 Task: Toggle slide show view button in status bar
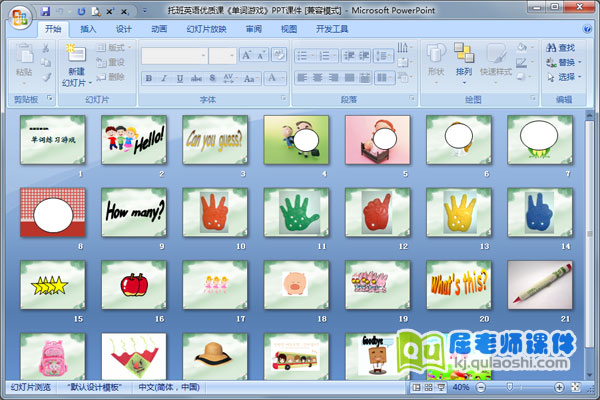coord(439,387)
